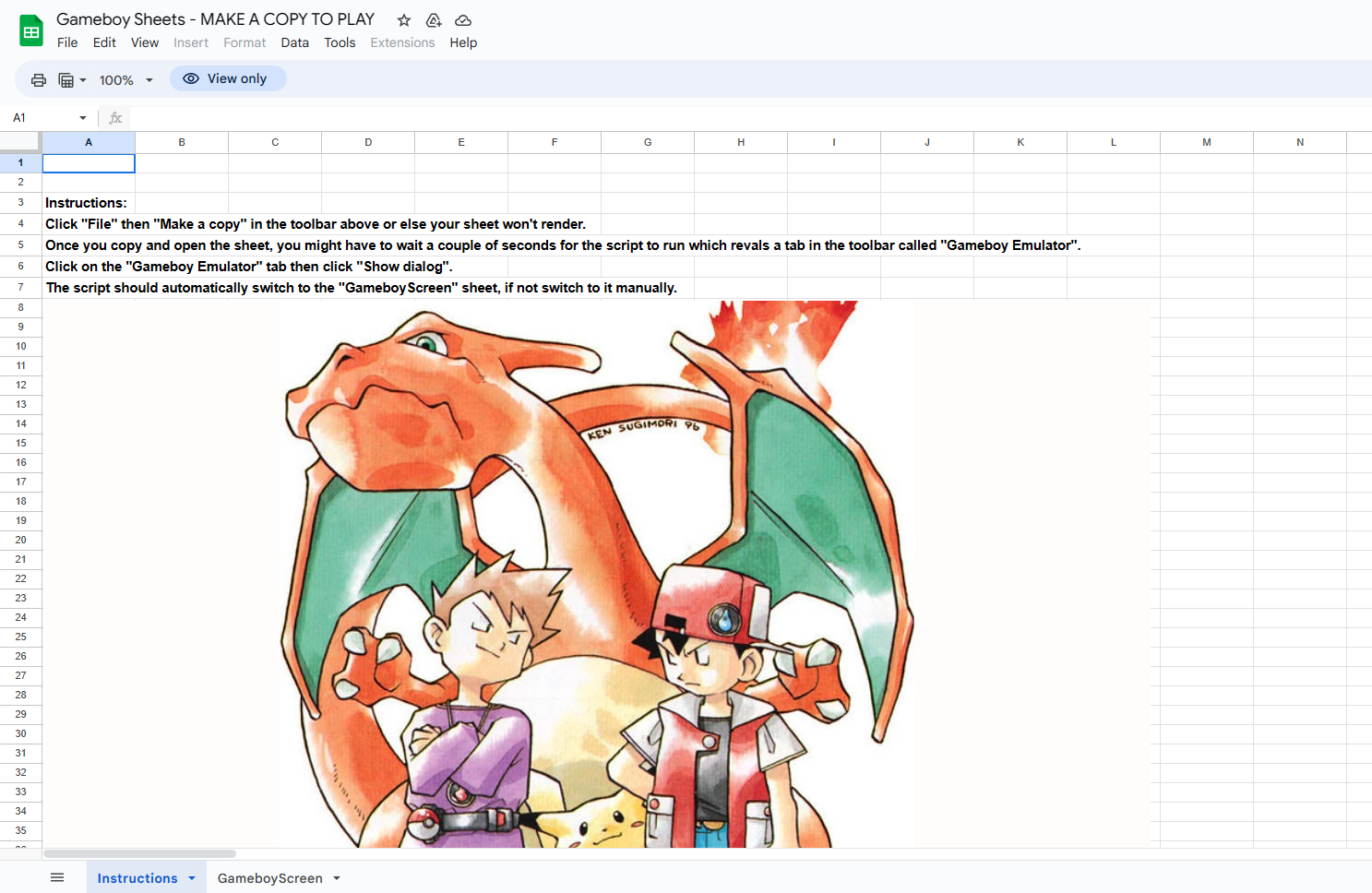The width and height of the screenshot is (1372, 893).
Task: Click the "Instructions:" cell
Action: pos(89,203)
